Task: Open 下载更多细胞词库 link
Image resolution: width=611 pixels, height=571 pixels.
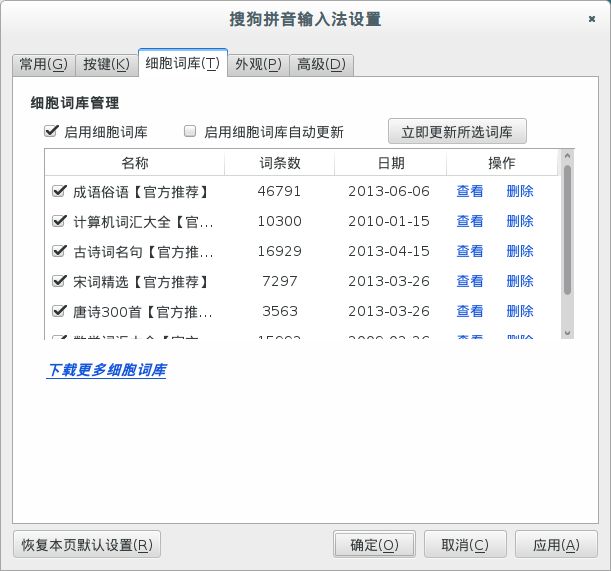Action: coord(107,370)
